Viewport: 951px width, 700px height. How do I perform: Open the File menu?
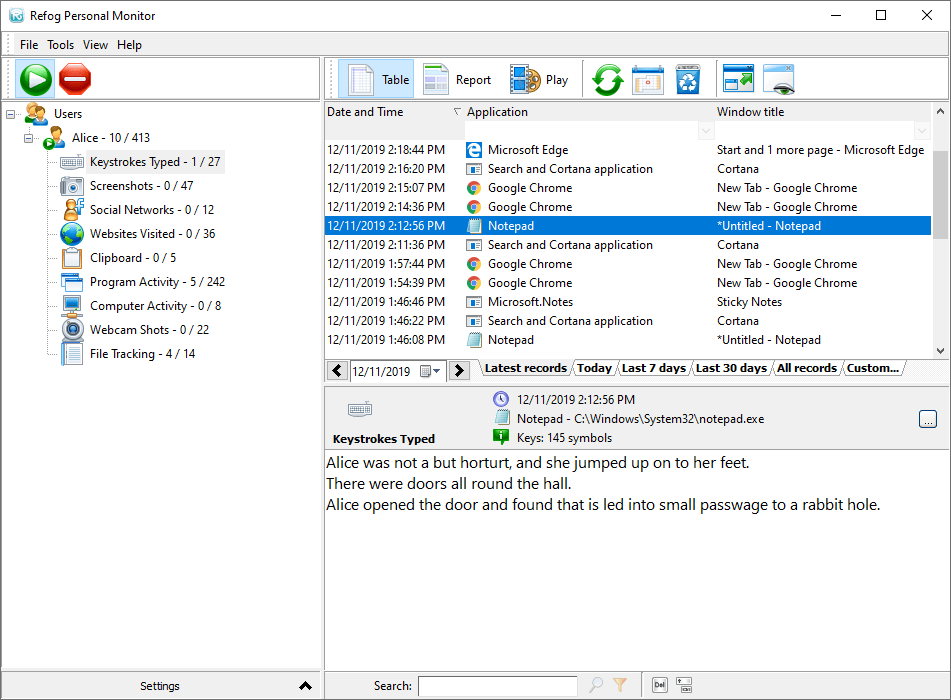(29, 45)
